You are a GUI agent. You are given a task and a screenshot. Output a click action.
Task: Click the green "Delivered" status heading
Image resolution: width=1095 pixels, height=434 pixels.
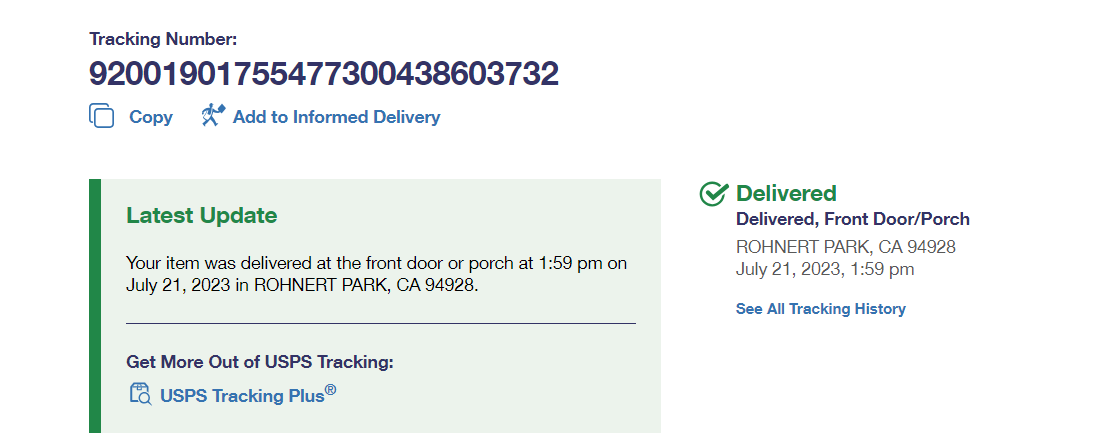tap(786, 193)
